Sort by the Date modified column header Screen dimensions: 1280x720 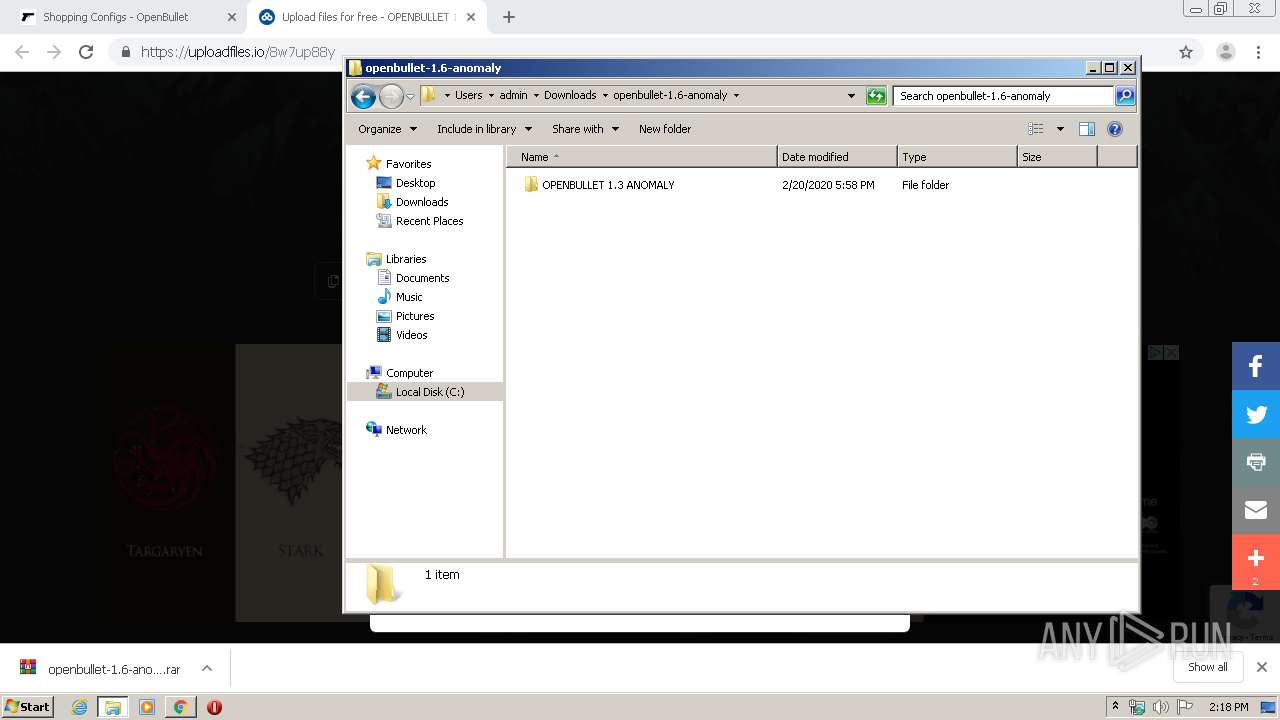coord(837,157)
